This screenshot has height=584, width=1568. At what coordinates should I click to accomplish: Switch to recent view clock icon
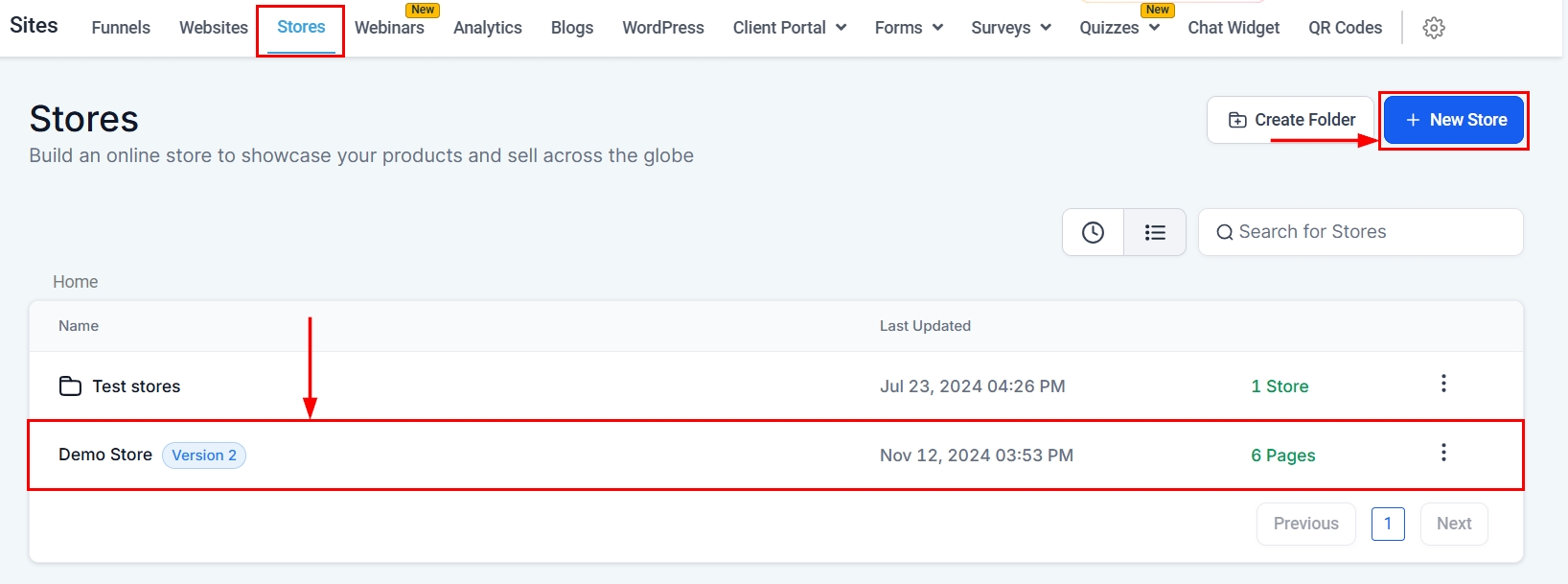point(1093,232)
